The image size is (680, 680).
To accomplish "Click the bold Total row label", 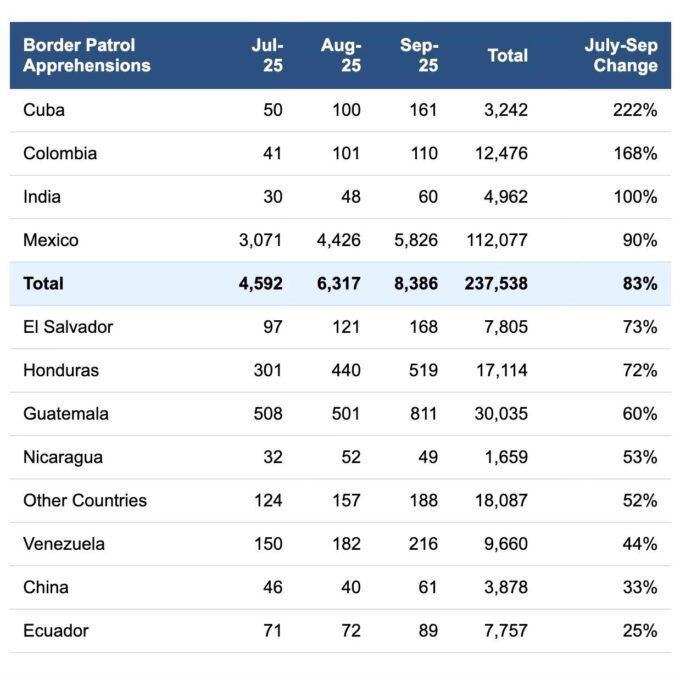I will click(x=43, y=284).
